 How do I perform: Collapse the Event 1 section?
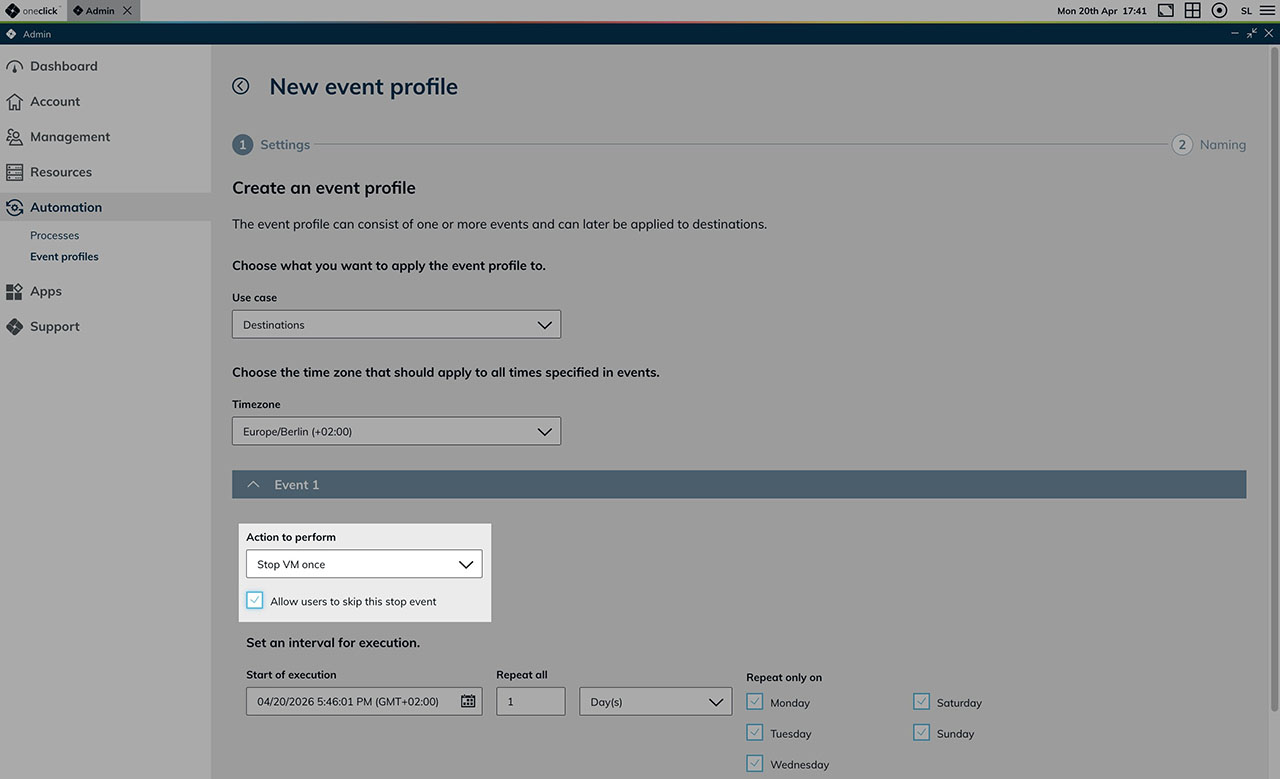click(253, 485)
